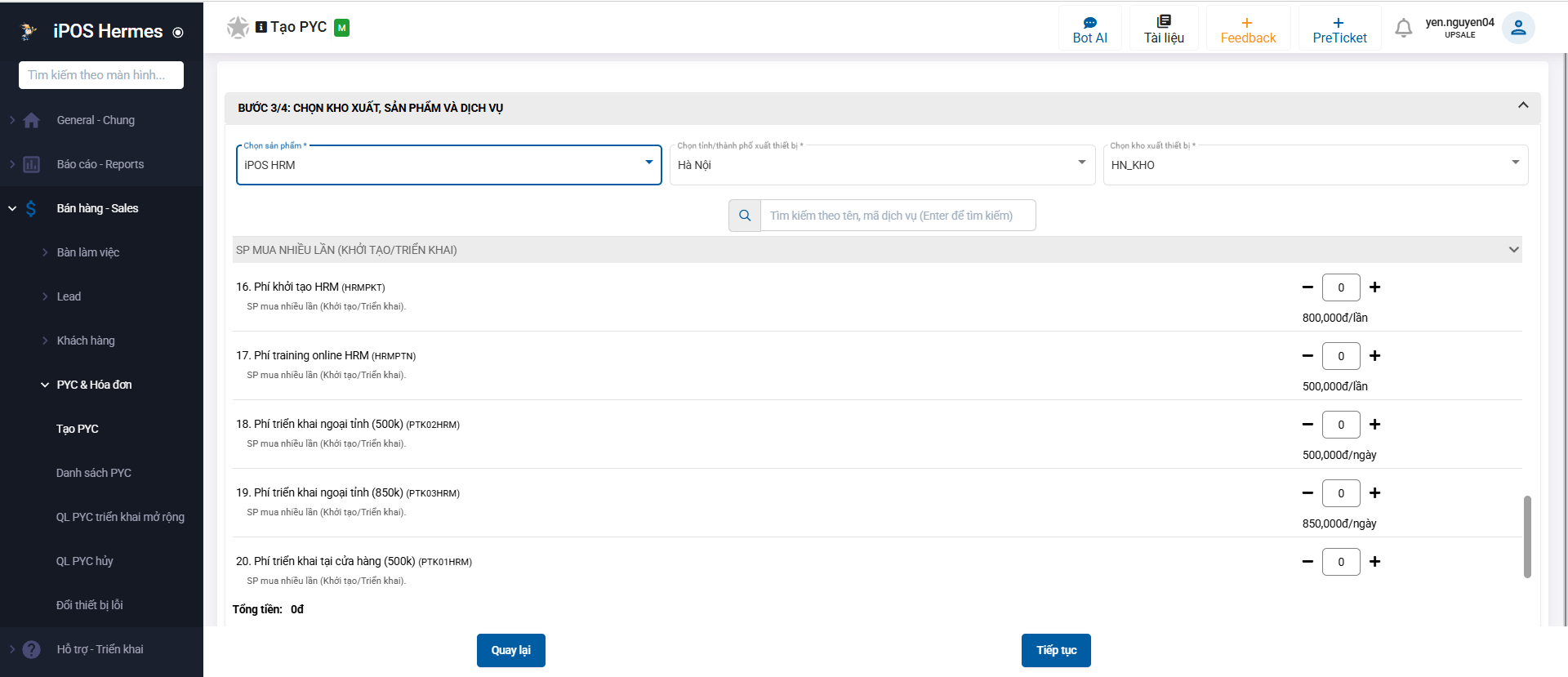The height and width of the screenshot is (677, 1568).
Task: Expand Báo cáo - Reports menu
Action: click(x=12, y=164)
